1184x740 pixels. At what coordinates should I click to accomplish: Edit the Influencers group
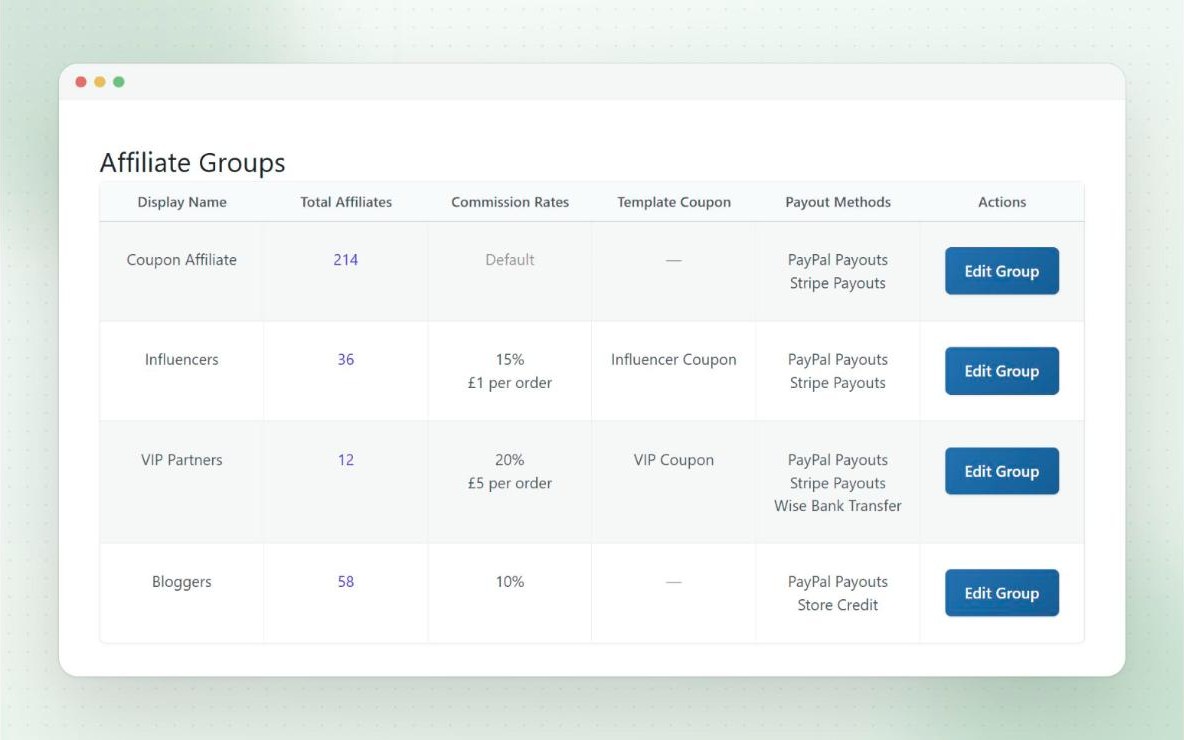[1001, 371]
